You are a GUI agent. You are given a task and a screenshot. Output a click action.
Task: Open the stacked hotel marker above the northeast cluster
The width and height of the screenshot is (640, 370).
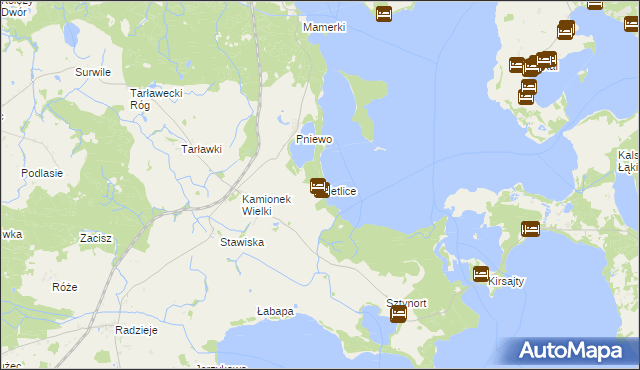coord(566,30)
